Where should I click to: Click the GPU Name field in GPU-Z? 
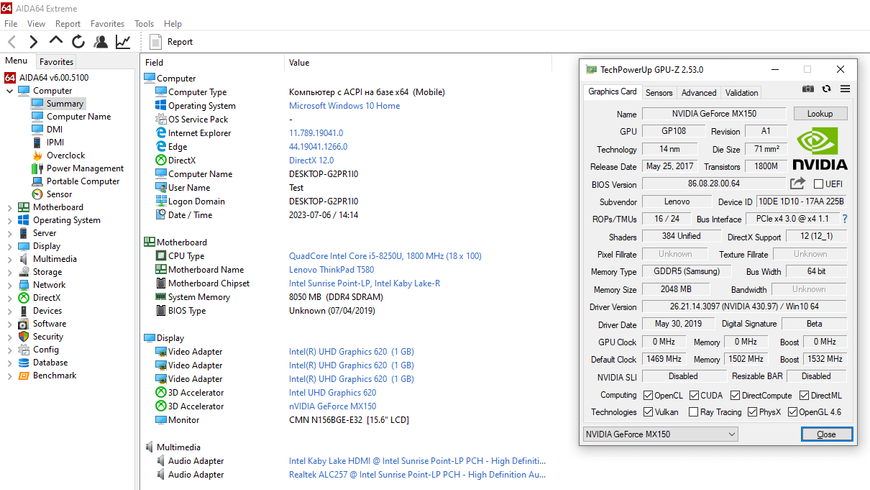pos(714,113)
